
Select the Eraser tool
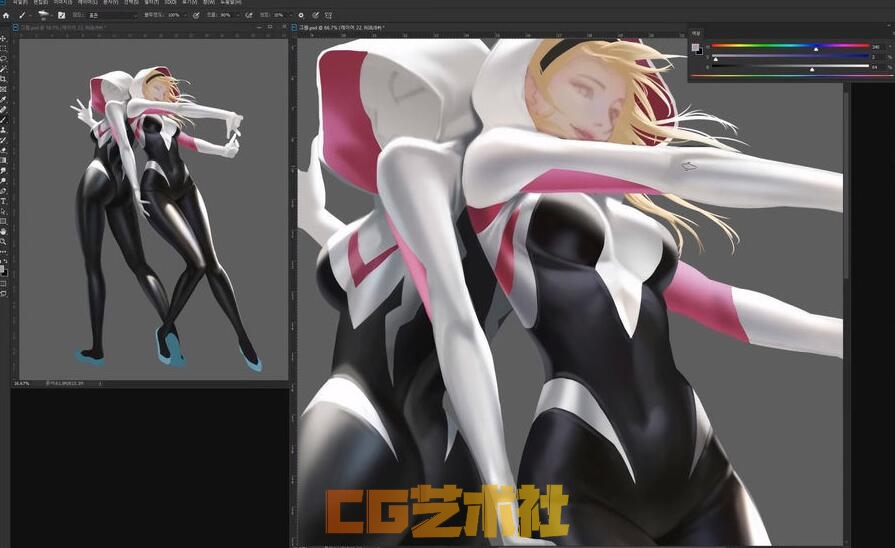pos(3,150)
